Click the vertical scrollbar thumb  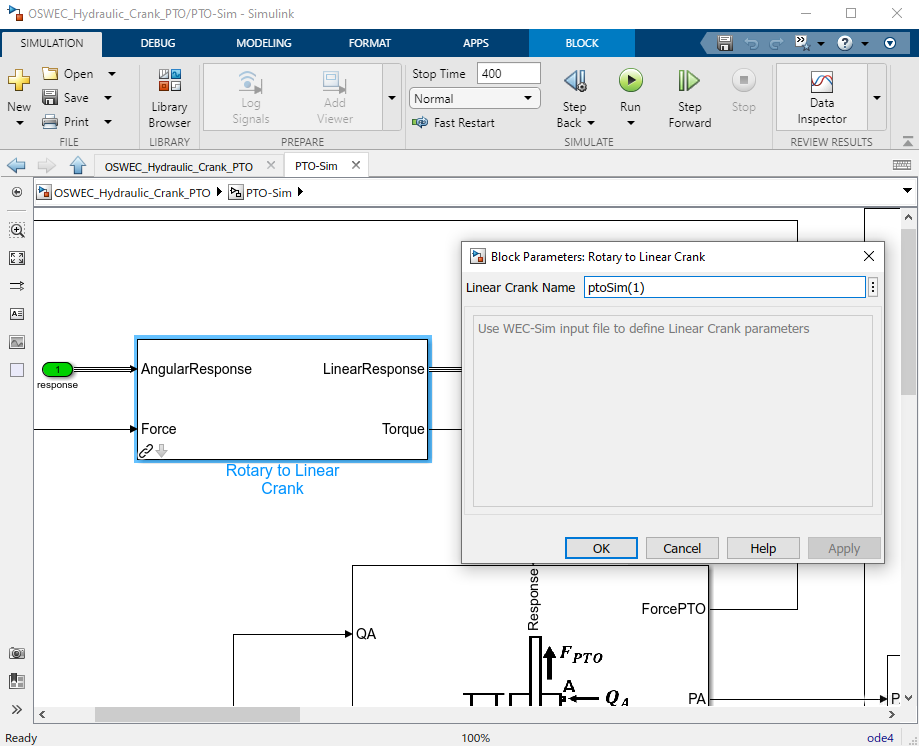908,312
